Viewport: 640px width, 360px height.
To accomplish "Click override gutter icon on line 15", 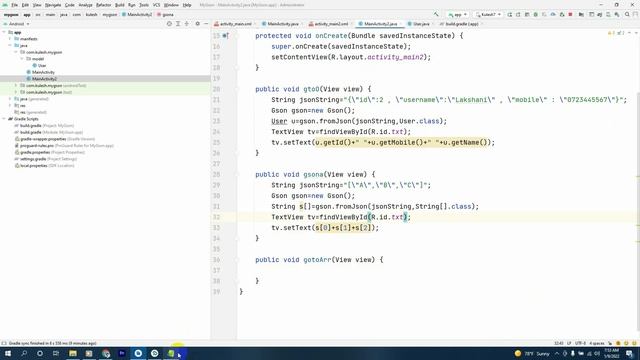I will 225,36.
